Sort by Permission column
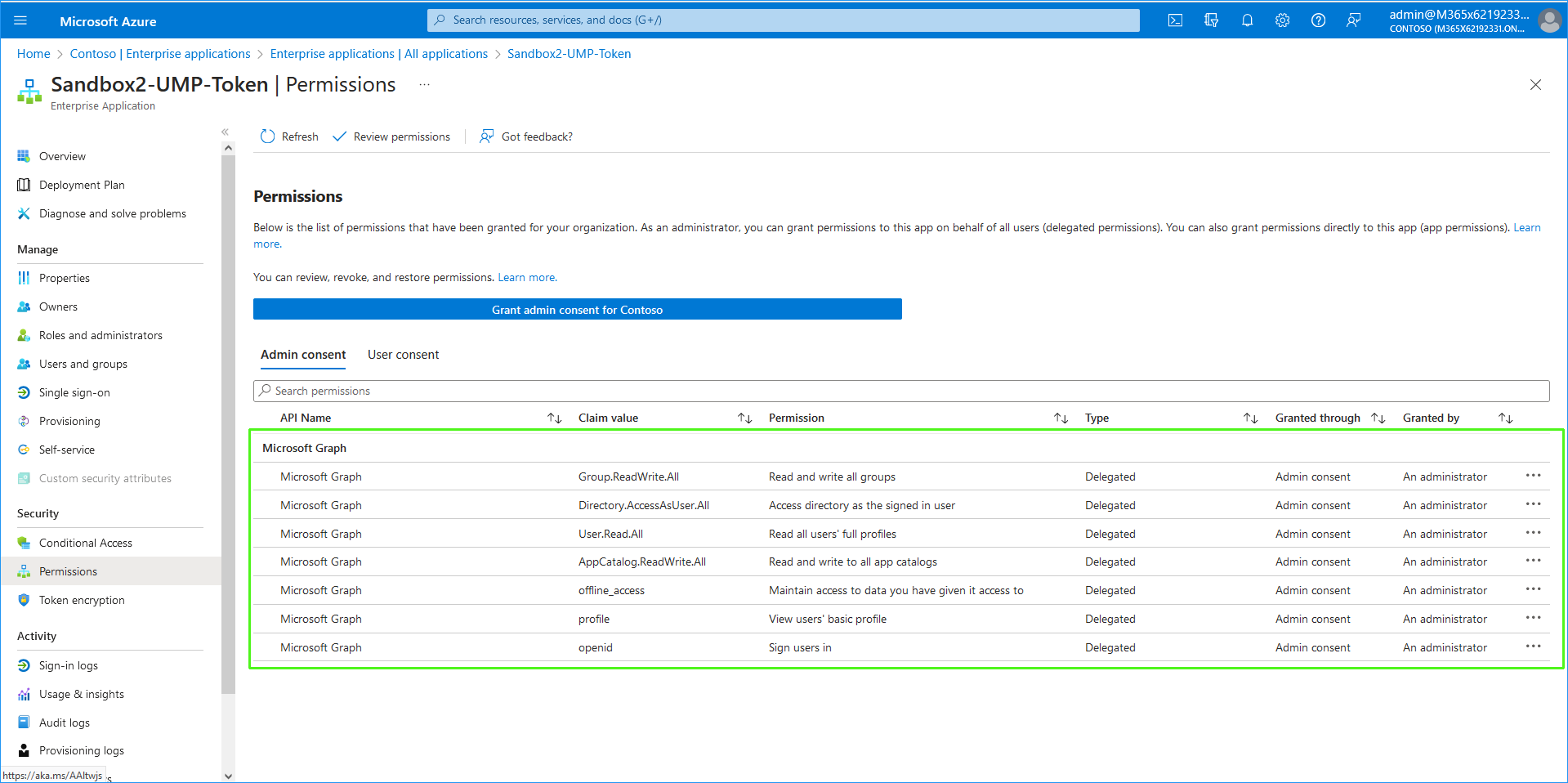Image resolution: width=1568 pixels, height=783 pixels. coord(1061,418)
